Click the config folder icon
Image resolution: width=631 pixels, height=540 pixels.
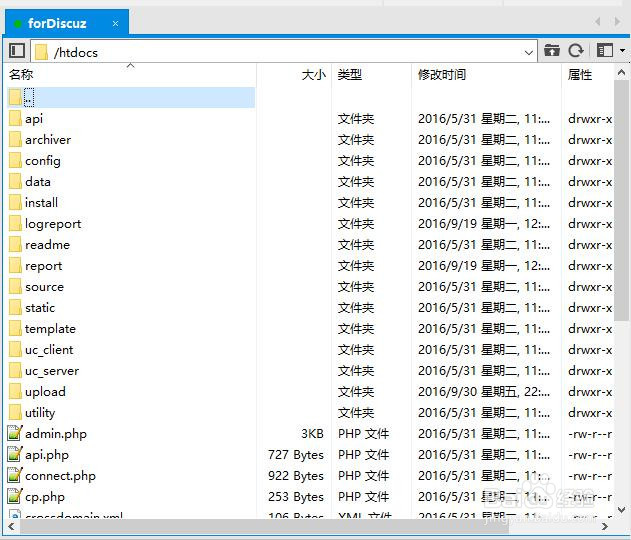coord(15,161)
